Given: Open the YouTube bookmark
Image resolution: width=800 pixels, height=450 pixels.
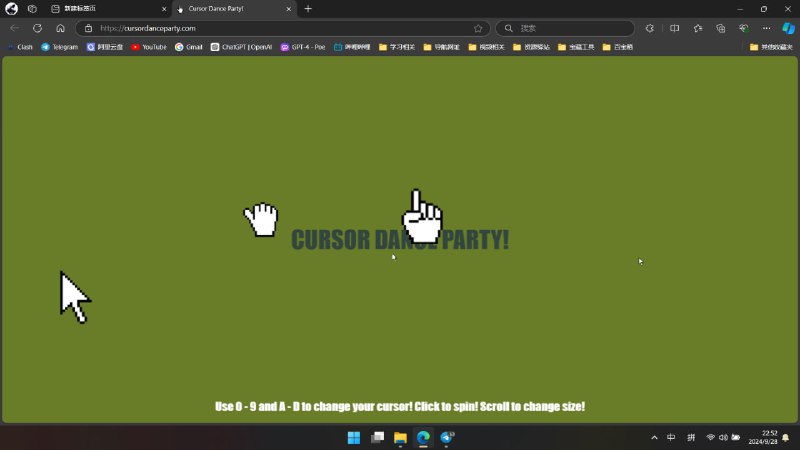Looking at the screenshot, I should tap(149, 47).
